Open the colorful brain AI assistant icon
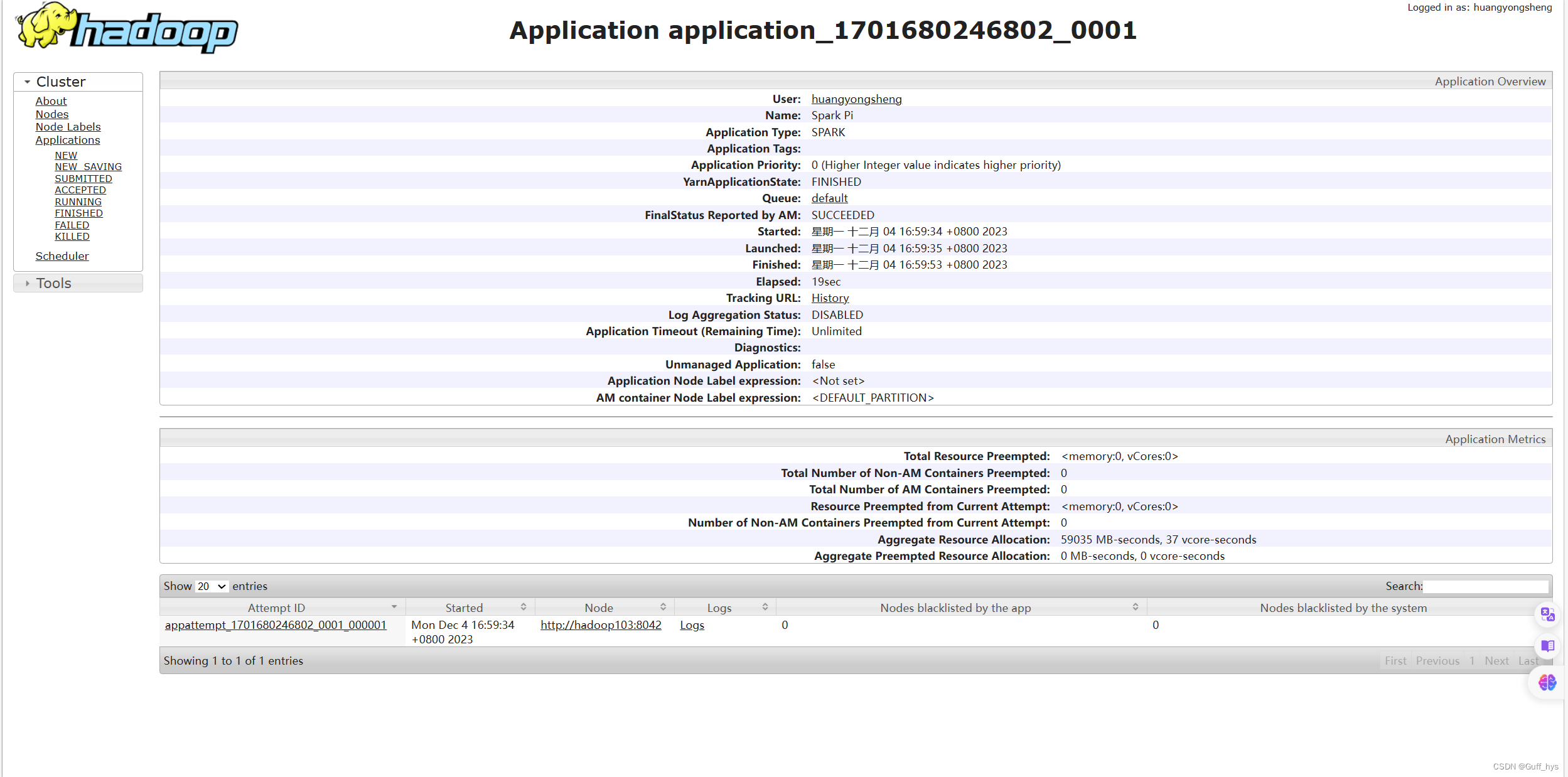The width and height of the screenshot is (1568, 777). pos(1547,682)
